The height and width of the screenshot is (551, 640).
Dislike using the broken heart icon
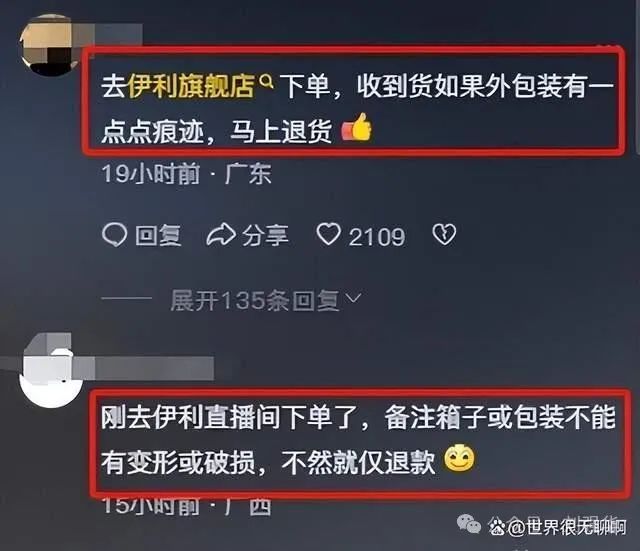click(444, 234)
